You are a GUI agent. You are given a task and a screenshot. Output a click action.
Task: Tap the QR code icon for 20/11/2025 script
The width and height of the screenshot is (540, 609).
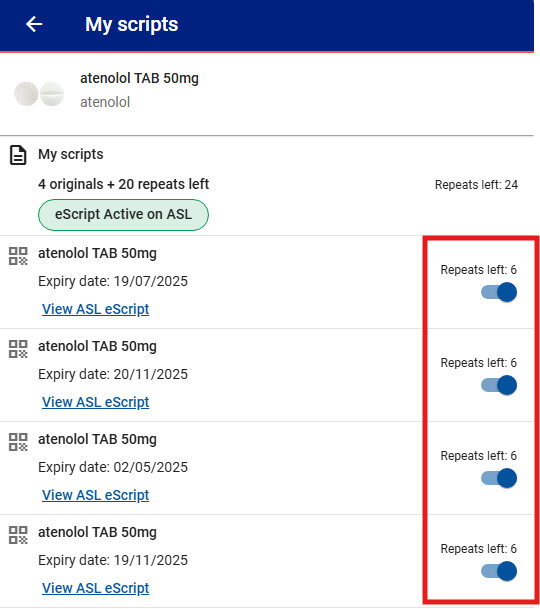(x=18, y=349)
